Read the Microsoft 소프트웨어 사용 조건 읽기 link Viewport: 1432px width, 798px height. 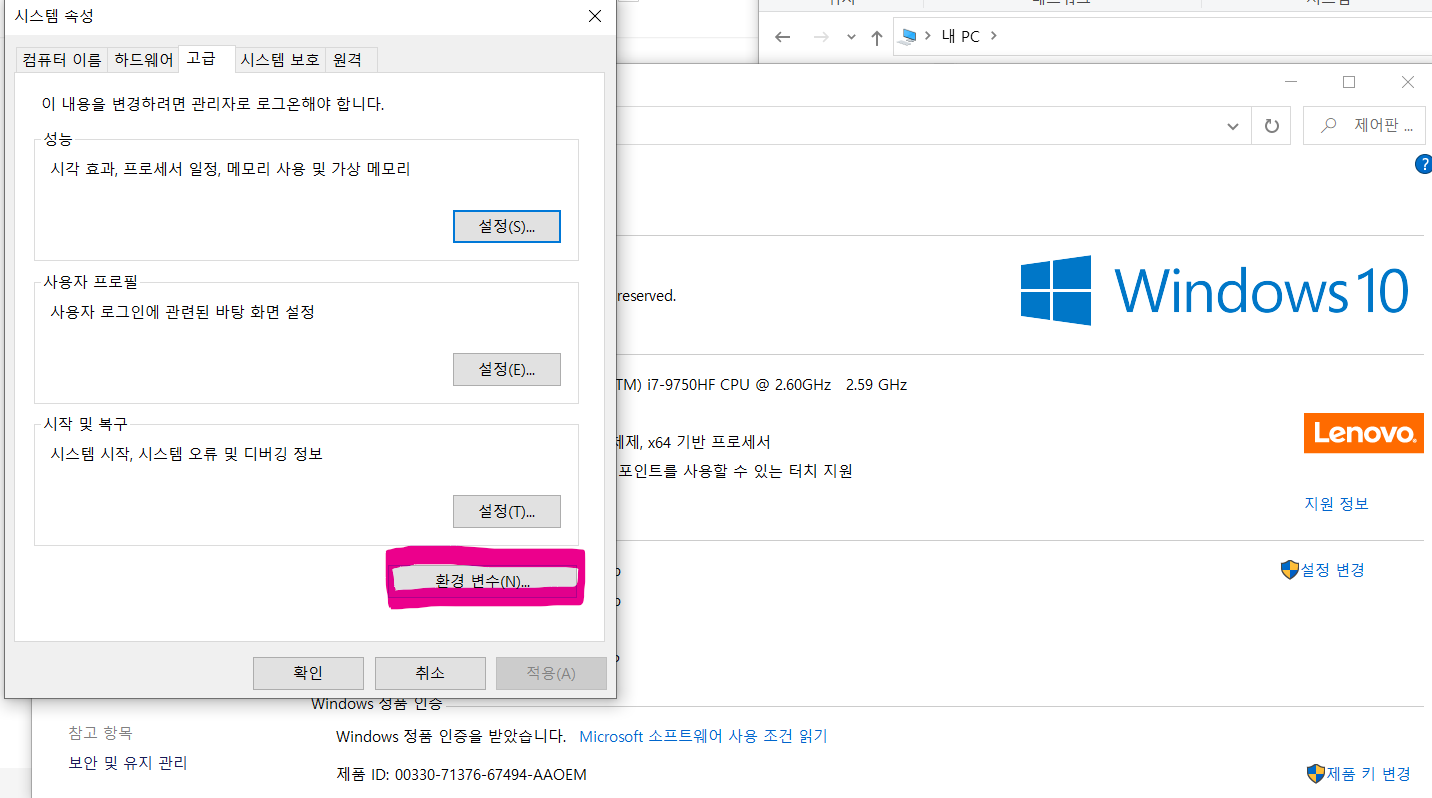tap(704, 736)
